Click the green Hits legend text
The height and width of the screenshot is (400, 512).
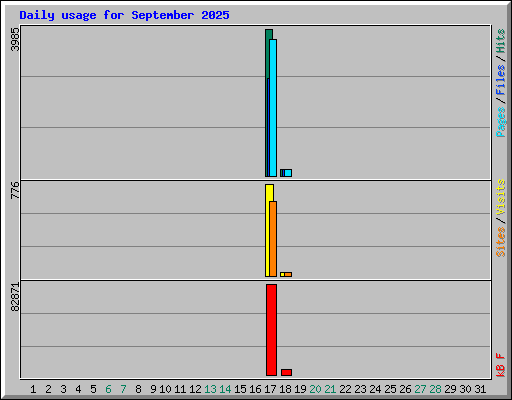click(x=500, y=41)
